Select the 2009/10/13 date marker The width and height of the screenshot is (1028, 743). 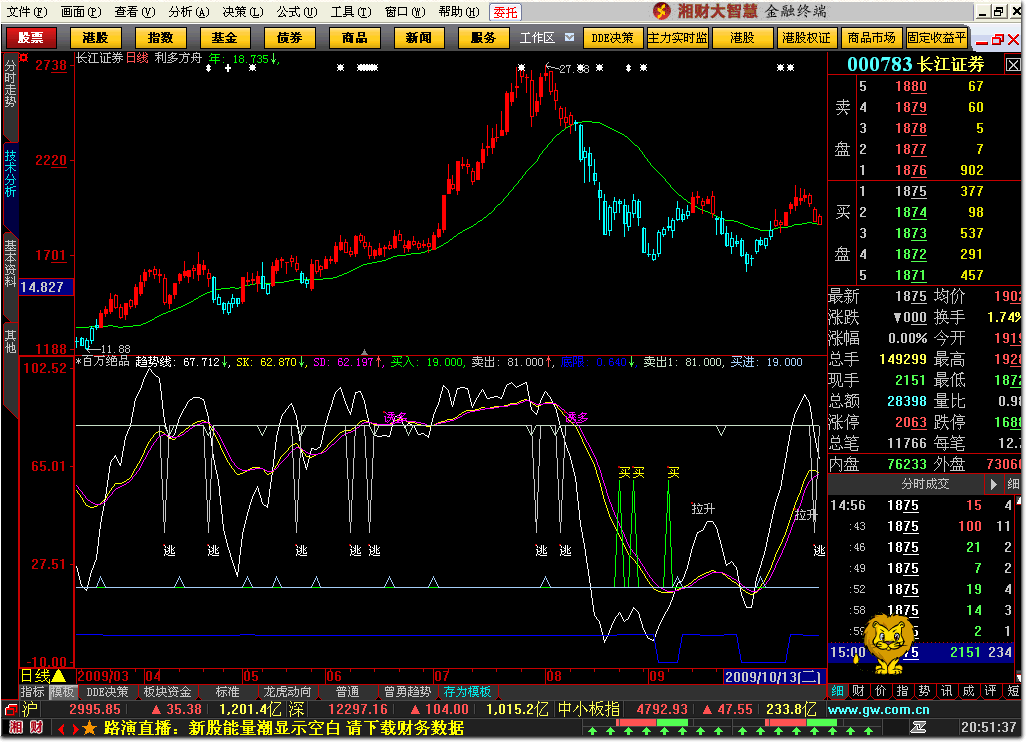coord(773,676)
